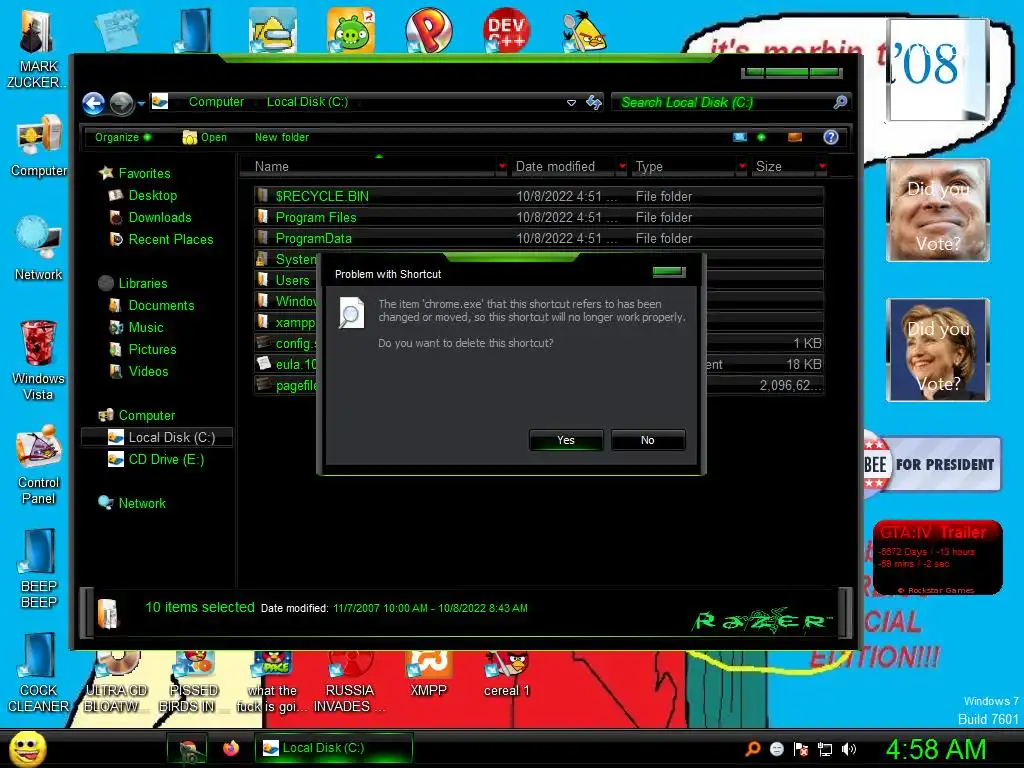Open the Size column filter arrow
Screen dimensions: 1024x768
(x=822, y=167)
